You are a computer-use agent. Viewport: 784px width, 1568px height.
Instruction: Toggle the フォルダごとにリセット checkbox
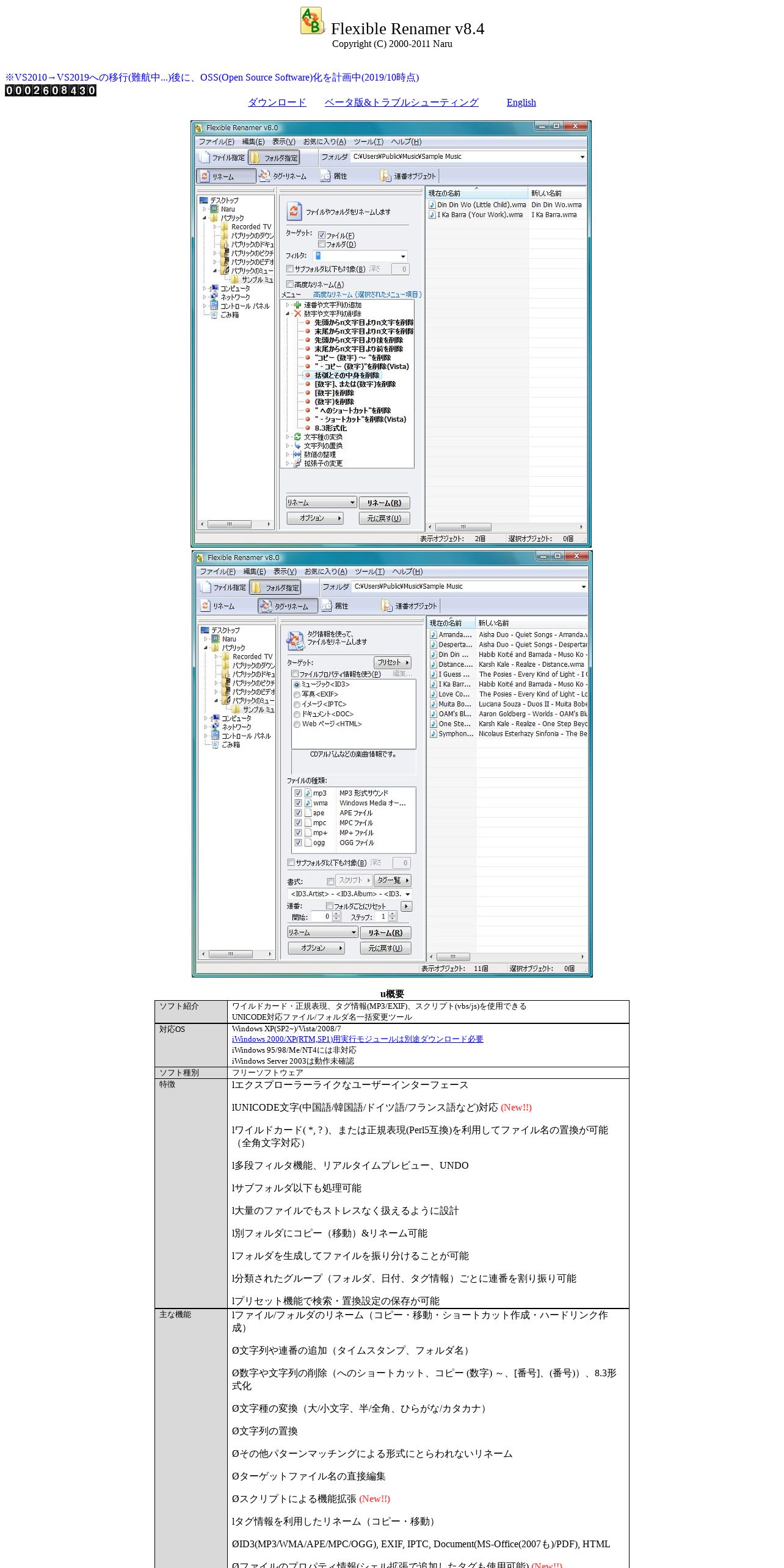330,906
